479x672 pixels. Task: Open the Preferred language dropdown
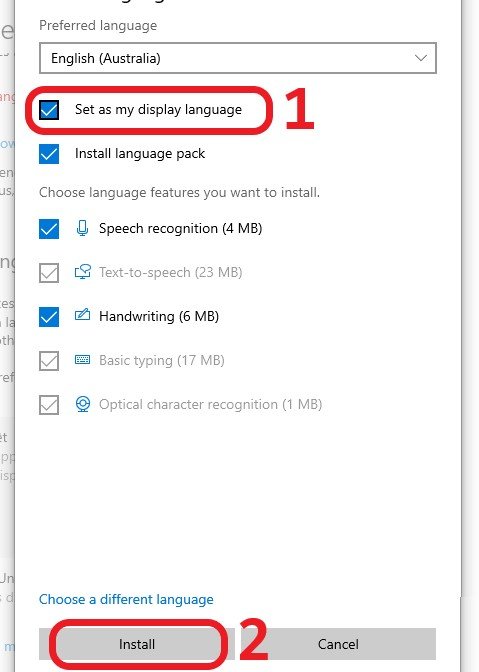238,58
